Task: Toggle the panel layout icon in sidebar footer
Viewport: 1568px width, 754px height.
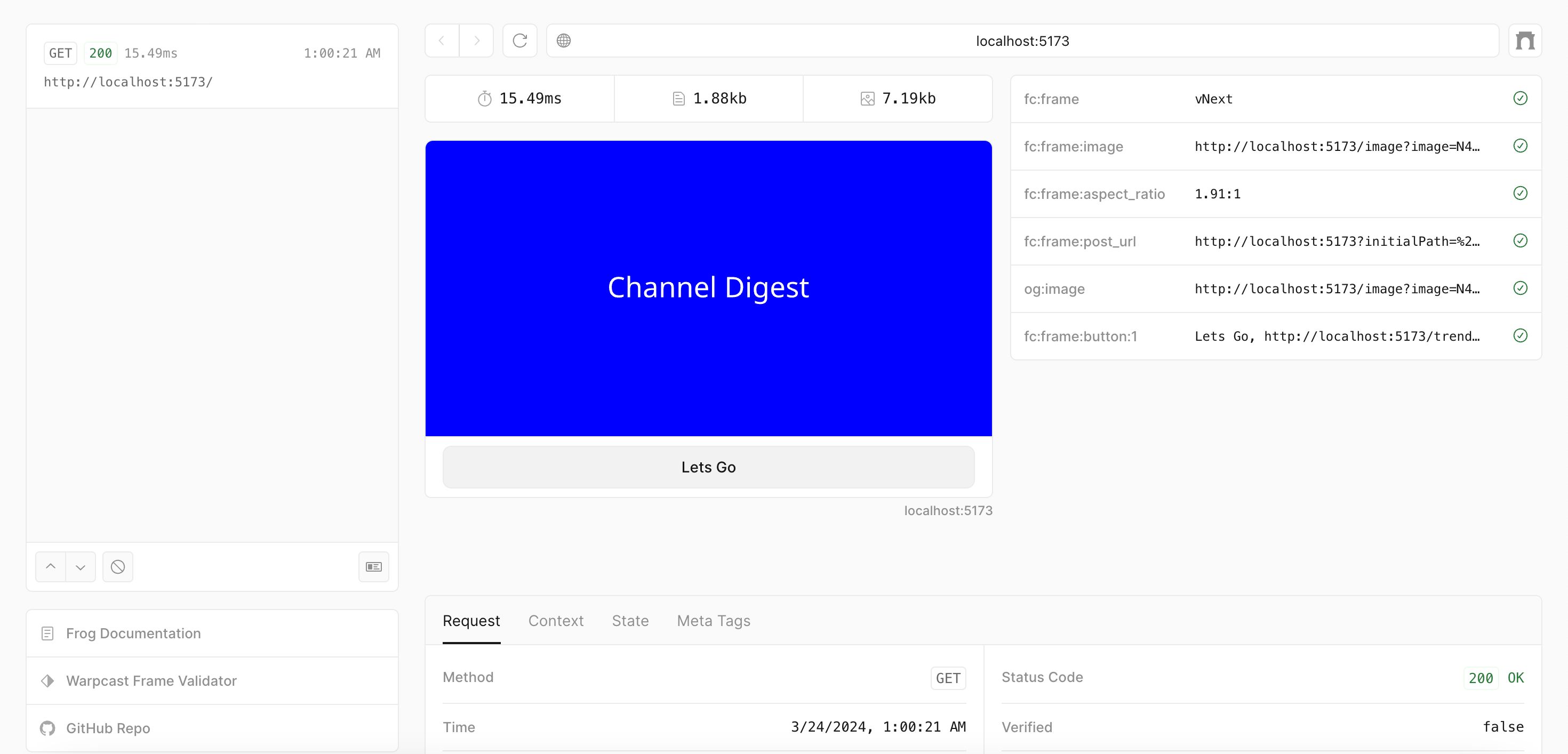Action: point(374,566)
